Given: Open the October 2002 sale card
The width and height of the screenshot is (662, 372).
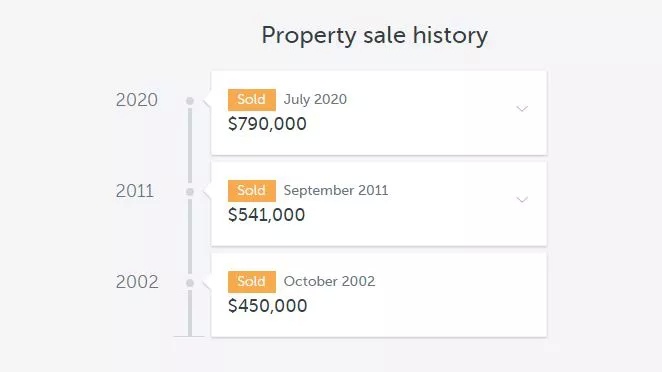Looking at the screenshot, I should (379, 295).
